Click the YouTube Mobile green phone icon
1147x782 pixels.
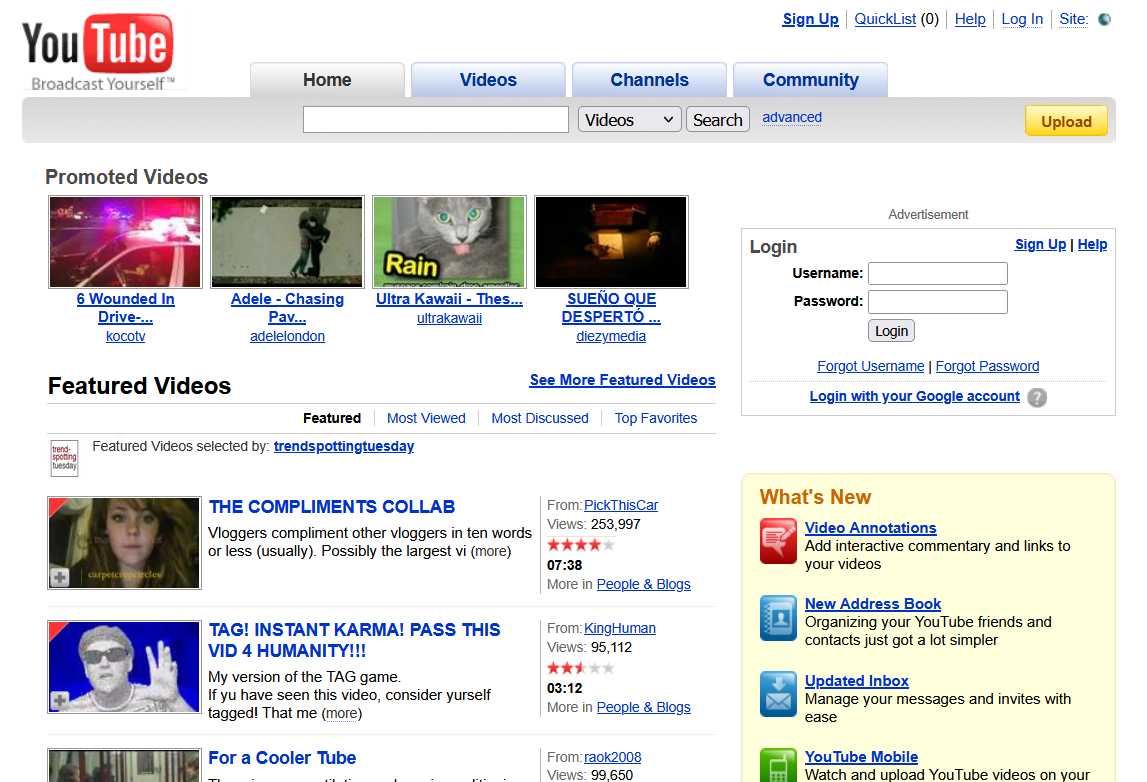(778, 765)
